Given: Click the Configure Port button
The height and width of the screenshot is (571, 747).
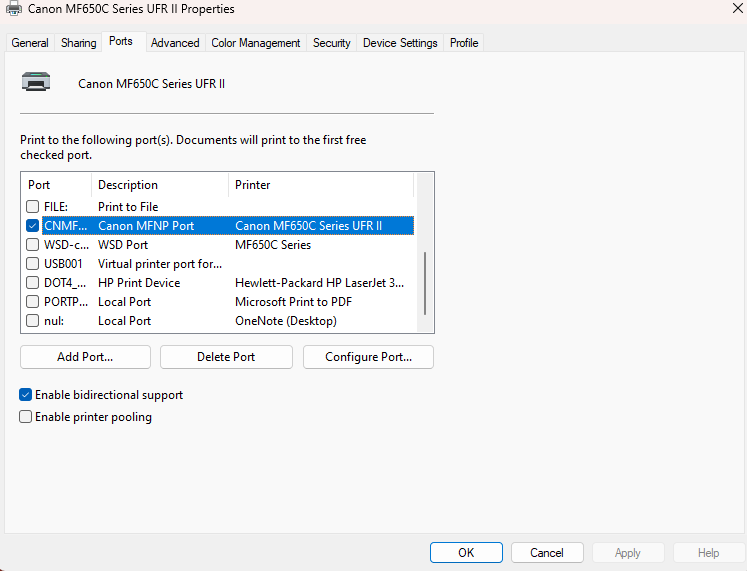Looking at the screenshot, I should pyautogui.click(x=368, y=357).
